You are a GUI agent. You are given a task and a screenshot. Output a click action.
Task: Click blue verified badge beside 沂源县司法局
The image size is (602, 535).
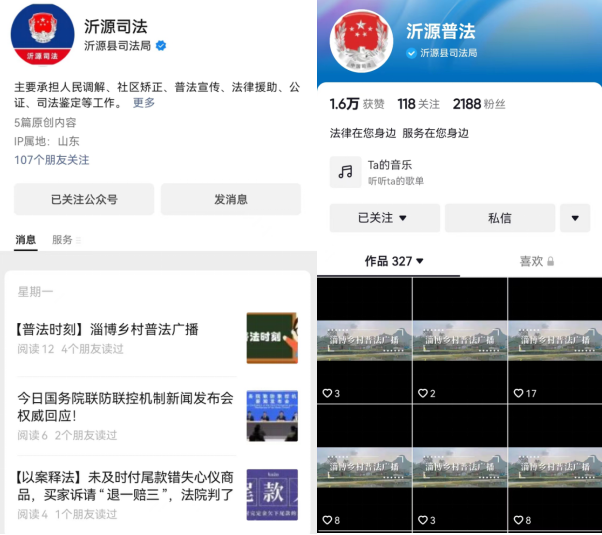point(161,45)
